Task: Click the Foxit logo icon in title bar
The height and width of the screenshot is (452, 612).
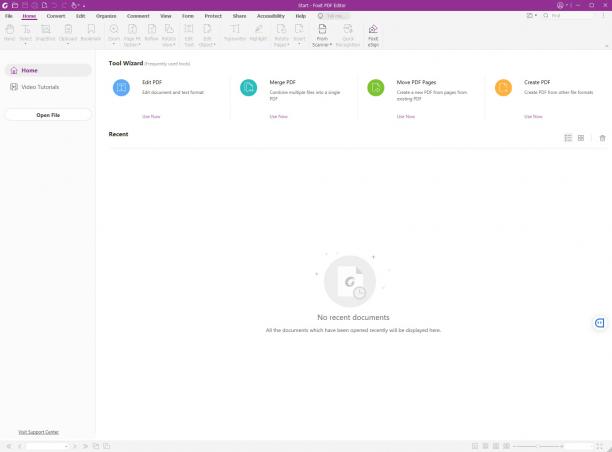Action: [5, 5]
